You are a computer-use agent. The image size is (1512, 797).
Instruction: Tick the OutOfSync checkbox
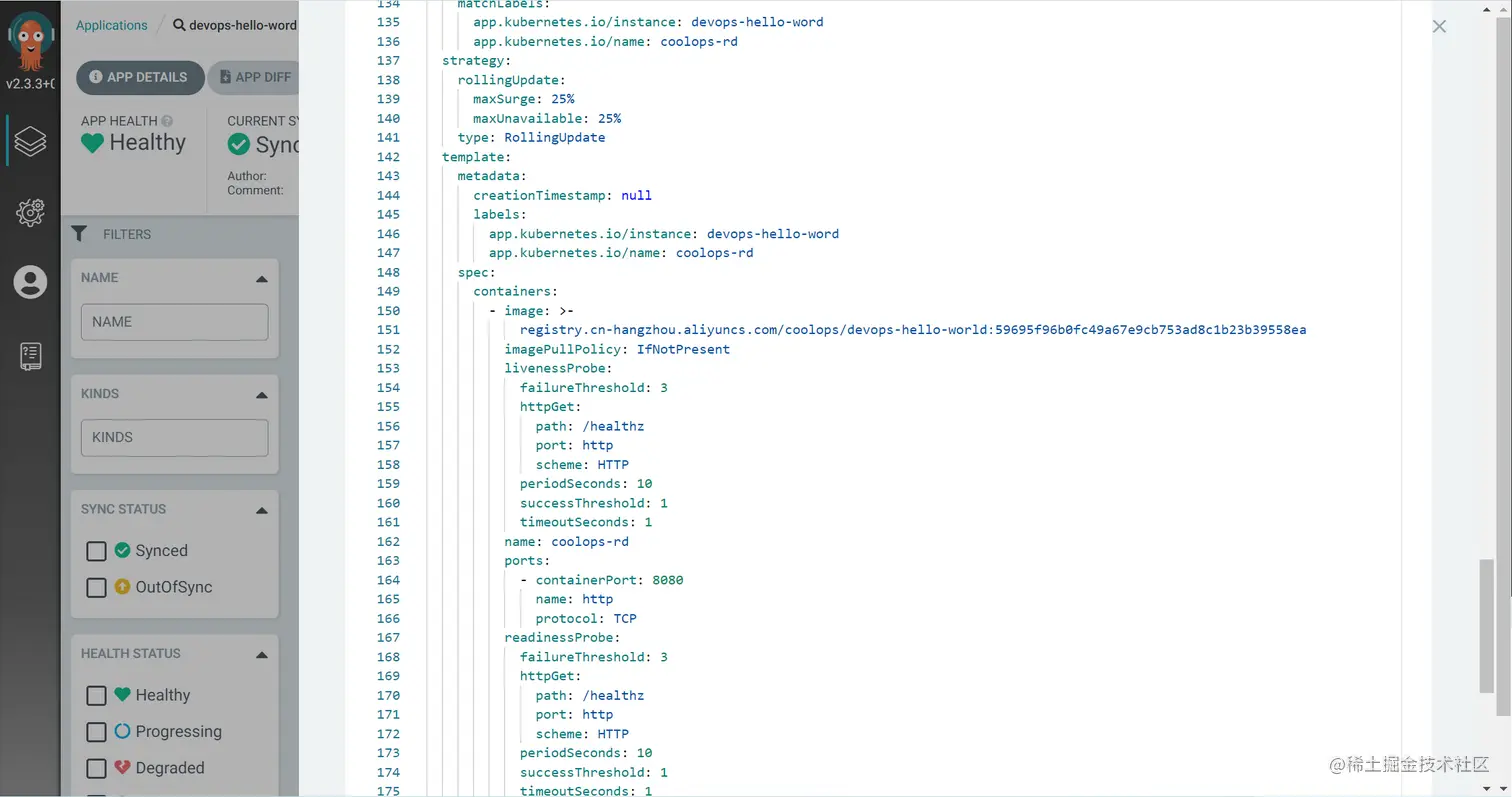(x=96, y=587)
